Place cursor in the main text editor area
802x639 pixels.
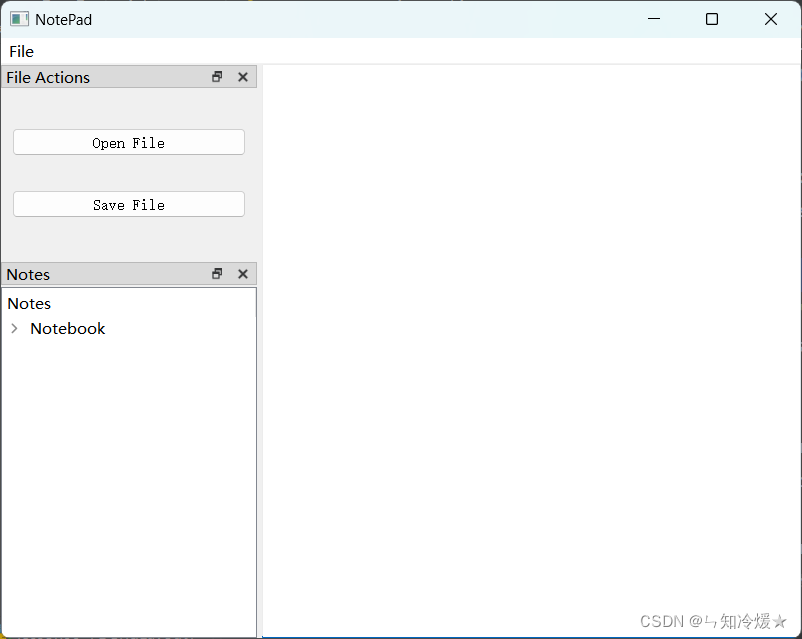tap(530, 330)
